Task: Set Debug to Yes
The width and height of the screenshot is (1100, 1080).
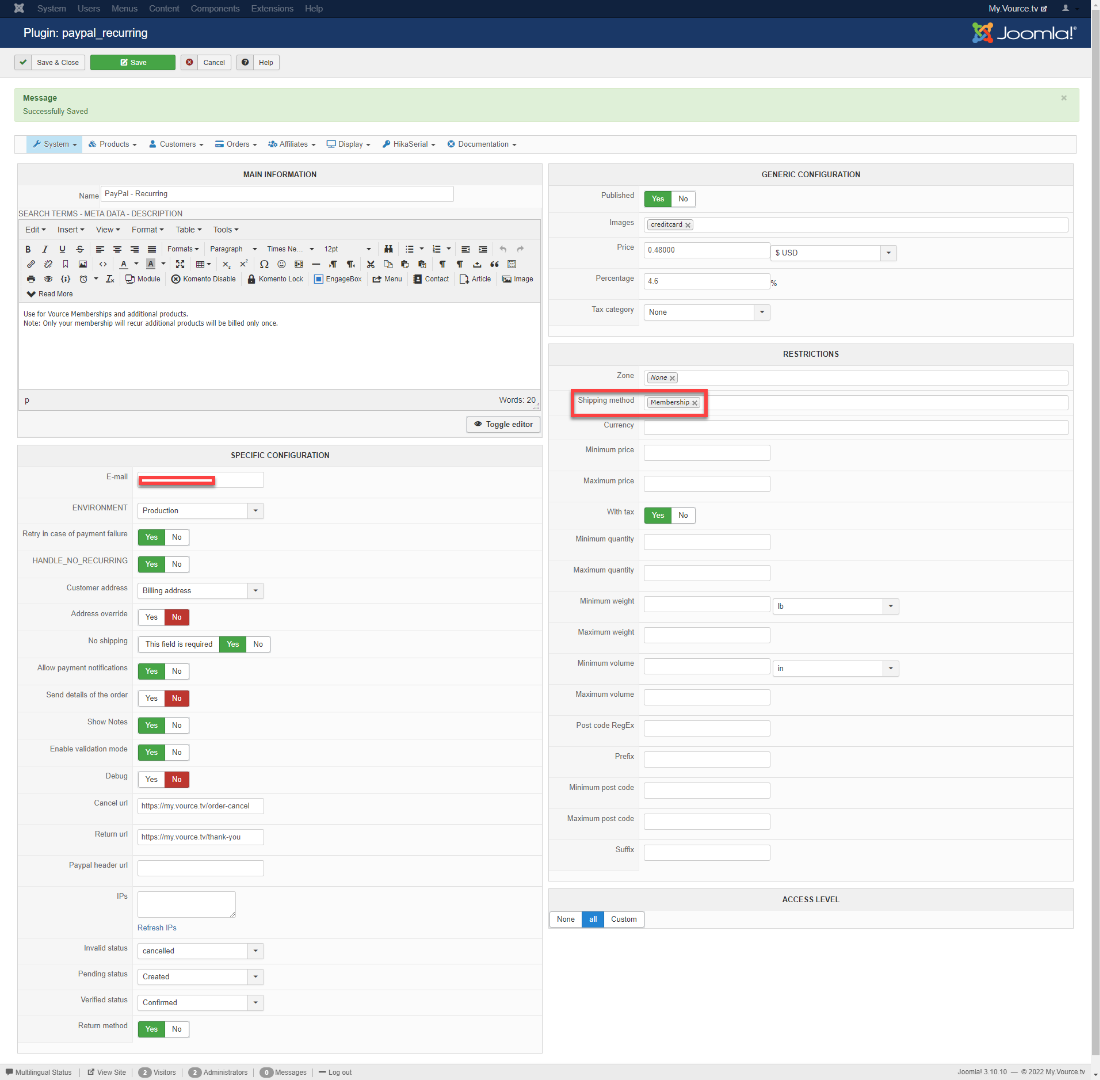Action: coord(152,780)
